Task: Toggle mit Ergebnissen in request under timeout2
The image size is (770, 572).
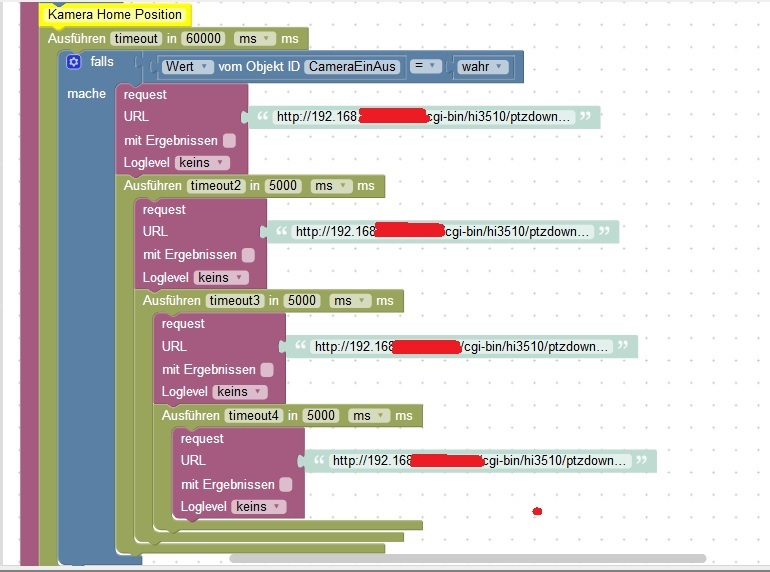Action: coord(248,255)
